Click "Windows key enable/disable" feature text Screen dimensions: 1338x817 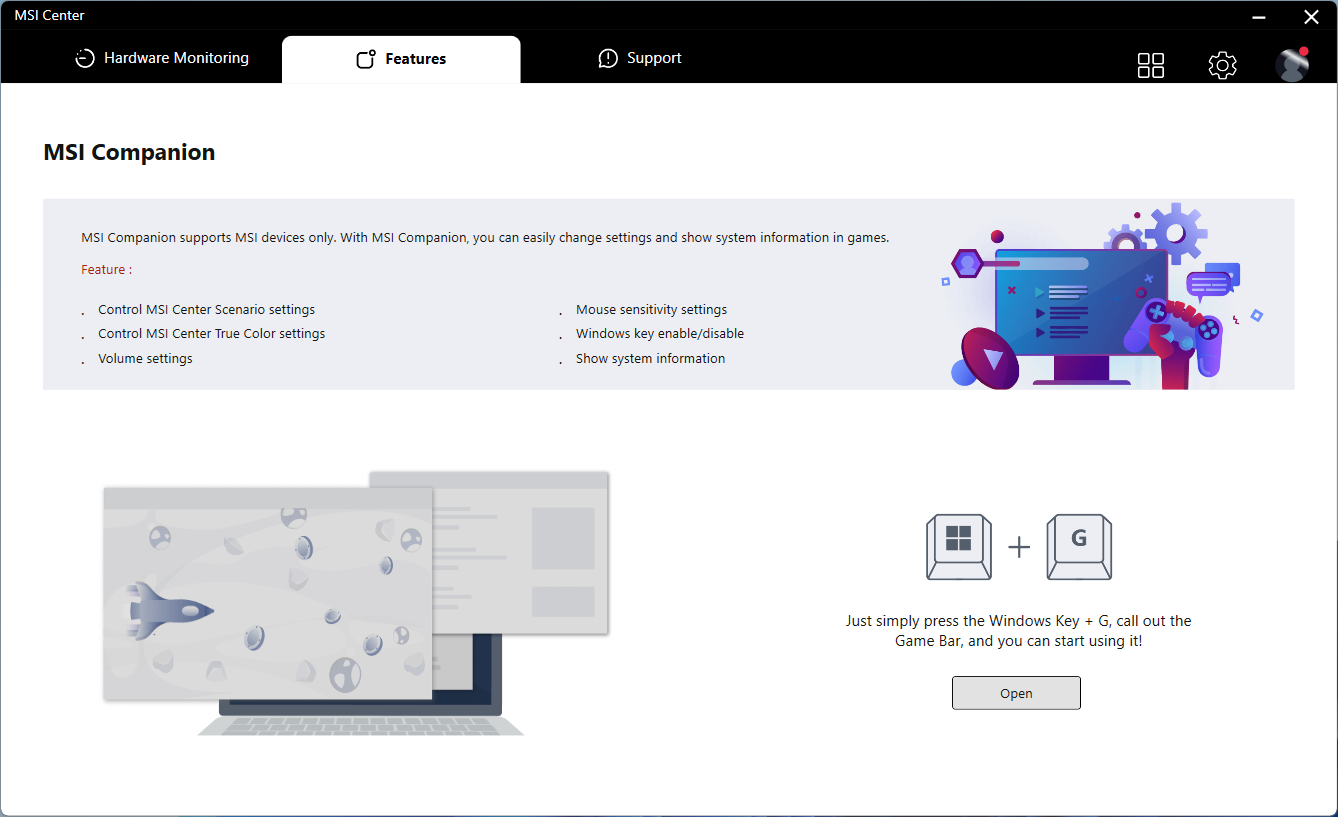pos(660,334)
